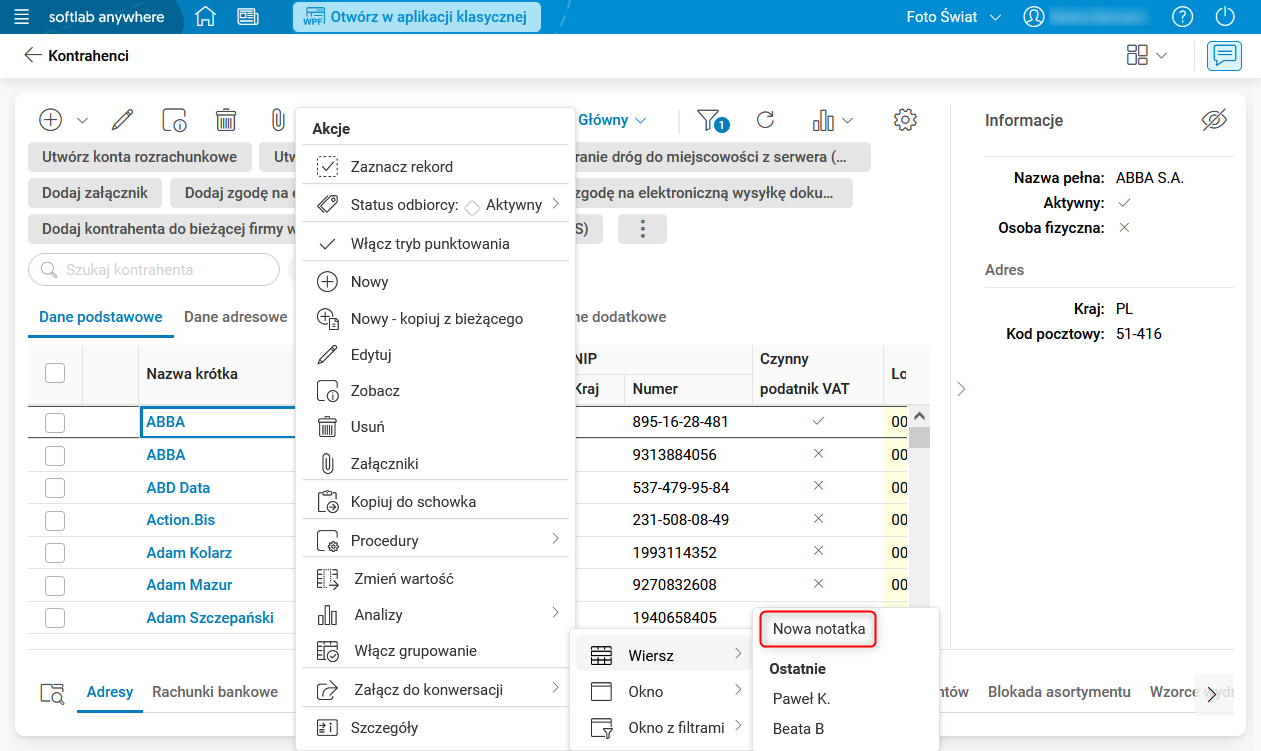Click the pencil edit icon in toolbar
This screenshot has width=1261, height=751.
coord(122,120)
